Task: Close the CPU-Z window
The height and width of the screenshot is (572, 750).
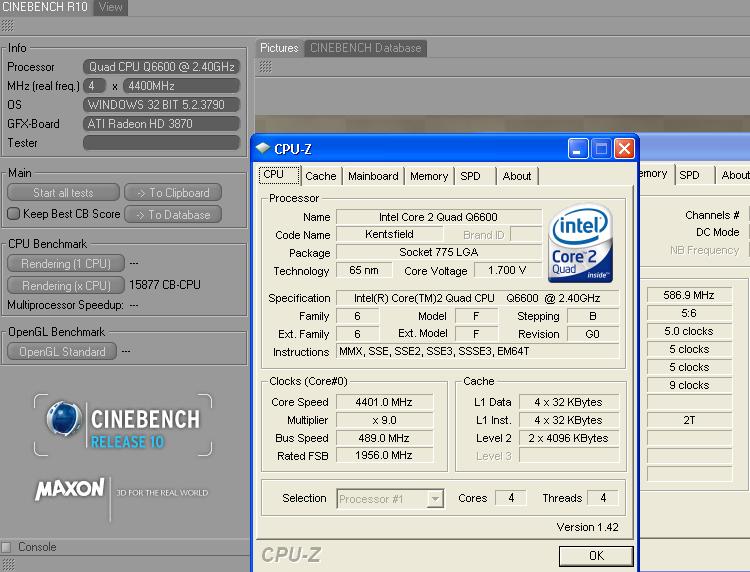Action: pos(624,149)
